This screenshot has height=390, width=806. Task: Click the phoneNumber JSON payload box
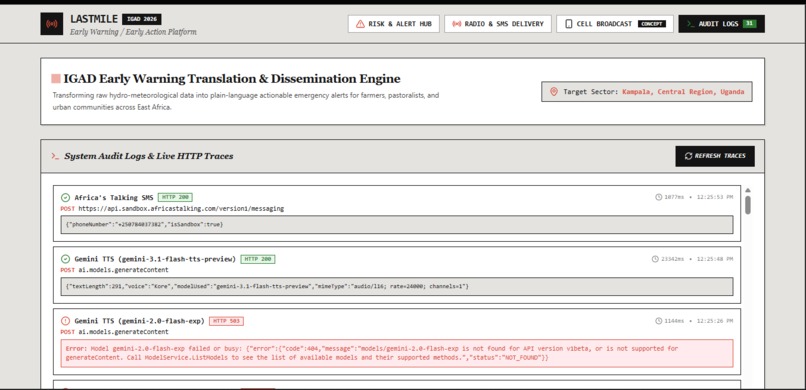397,225
